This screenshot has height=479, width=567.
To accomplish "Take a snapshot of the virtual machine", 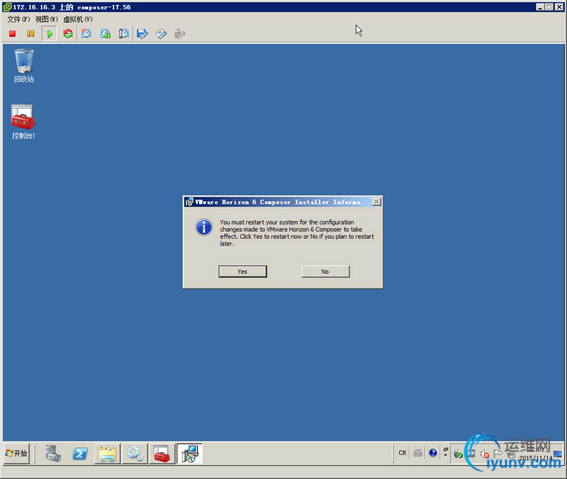I will point(86,34).
